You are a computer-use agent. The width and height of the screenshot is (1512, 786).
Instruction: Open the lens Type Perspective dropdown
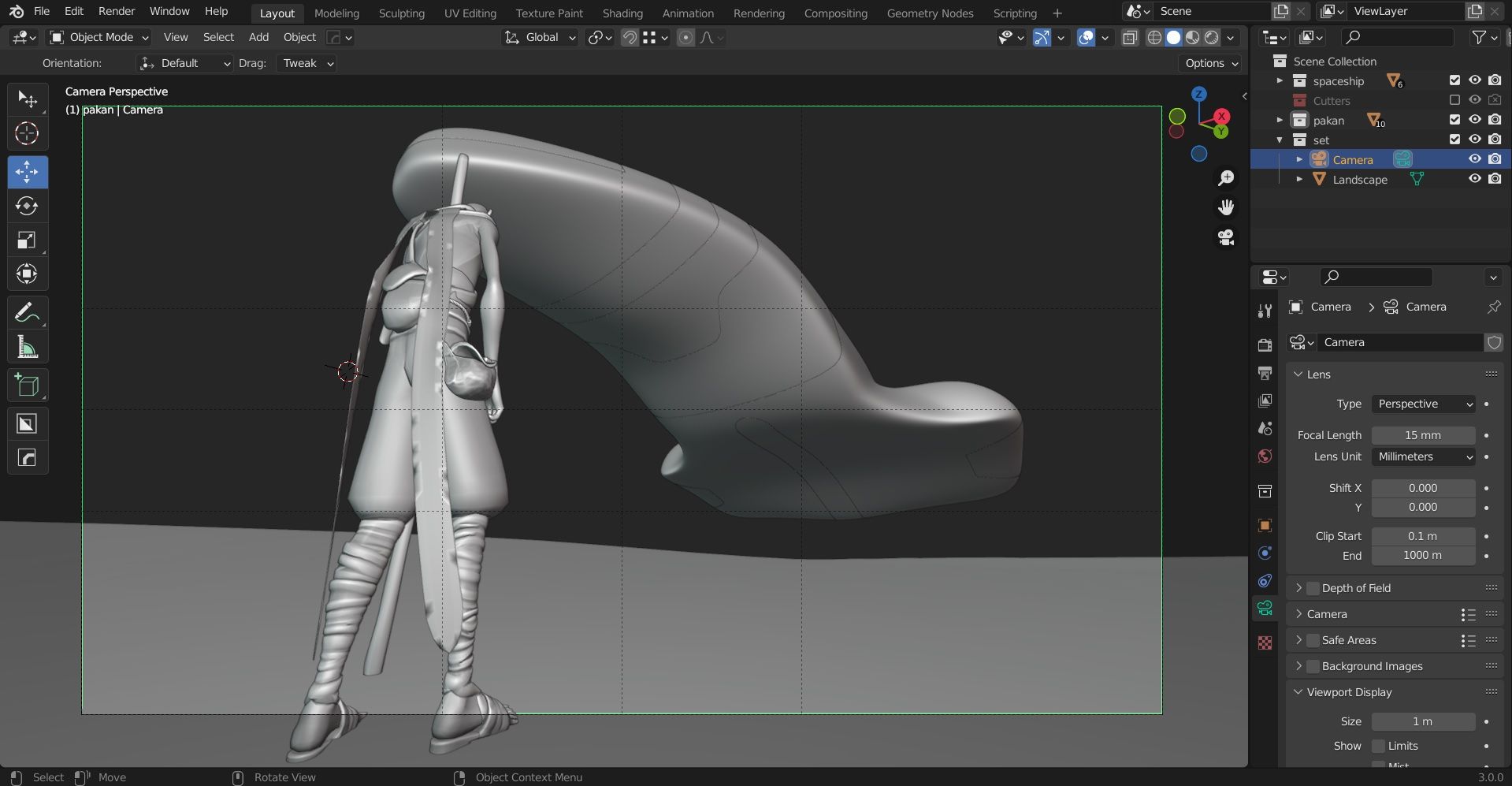1423,404
